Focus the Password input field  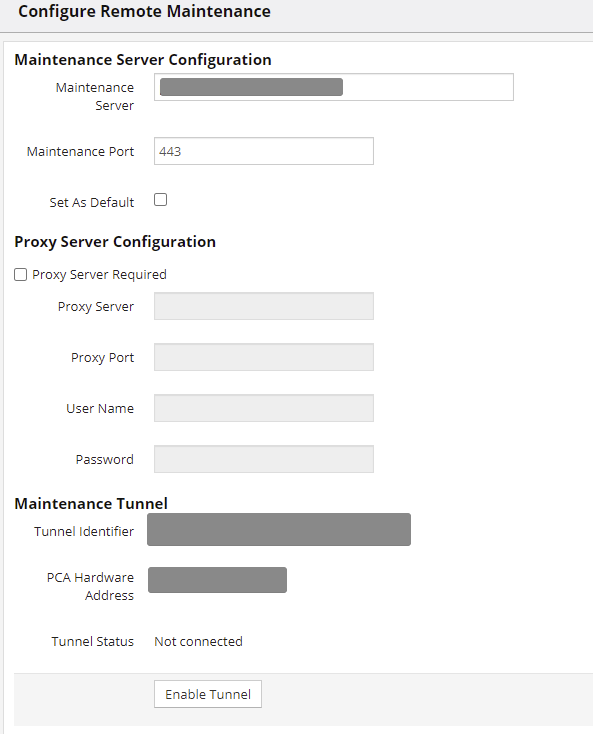coord(264,459)
